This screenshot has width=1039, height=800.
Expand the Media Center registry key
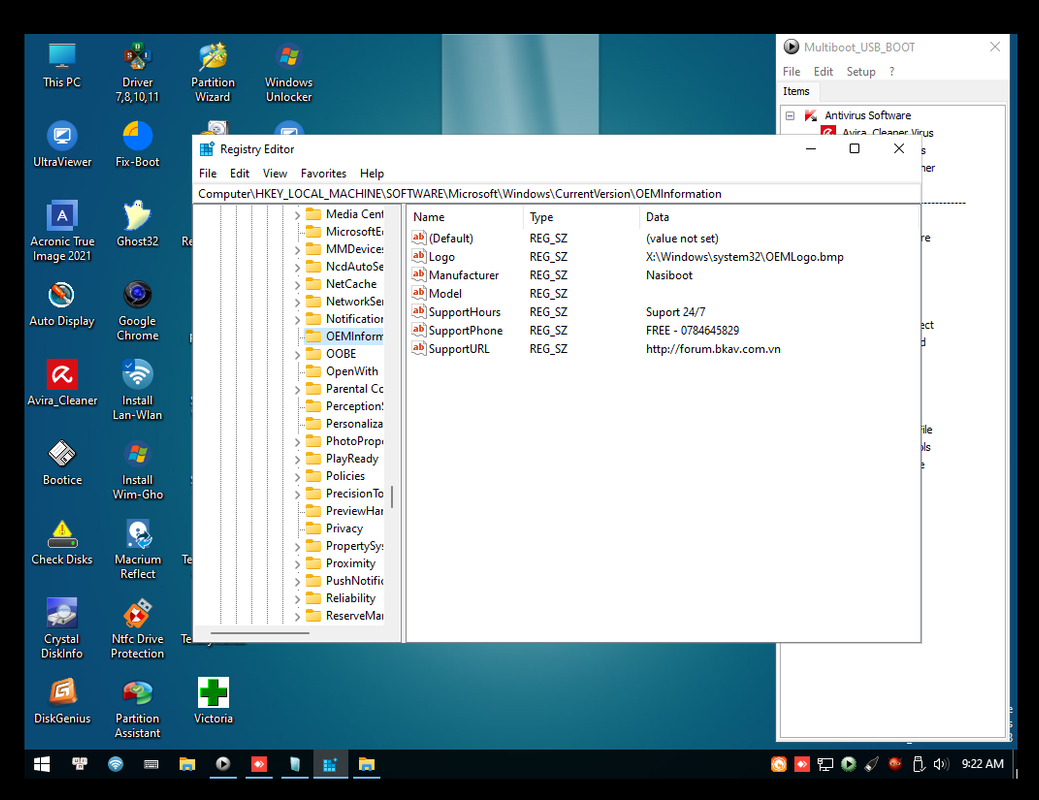297,215
